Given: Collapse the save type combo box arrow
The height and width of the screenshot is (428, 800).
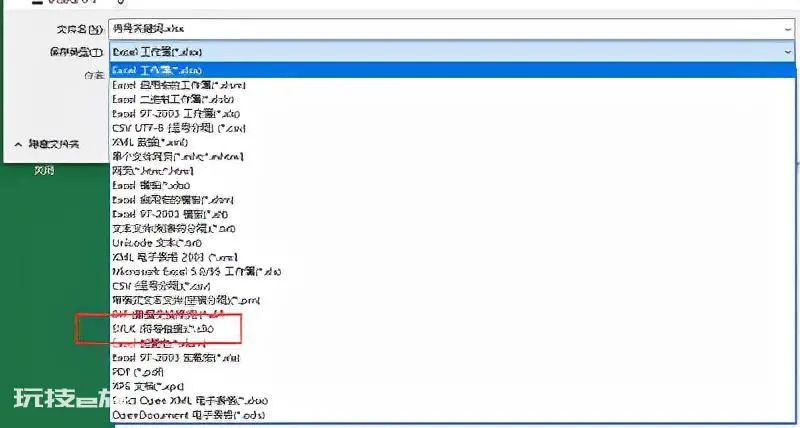Looking at the screenshot, I should [x=788, y=52].
